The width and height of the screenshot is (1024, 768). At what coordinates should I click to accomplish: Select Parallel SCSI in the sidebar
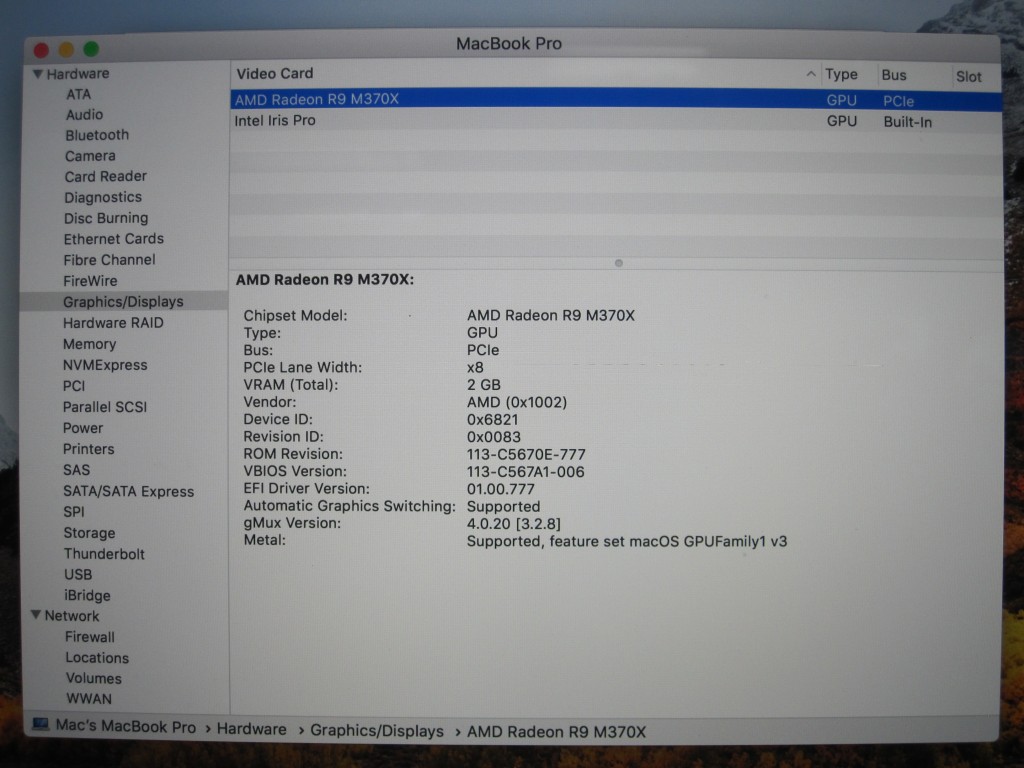[x=104, y=407]
